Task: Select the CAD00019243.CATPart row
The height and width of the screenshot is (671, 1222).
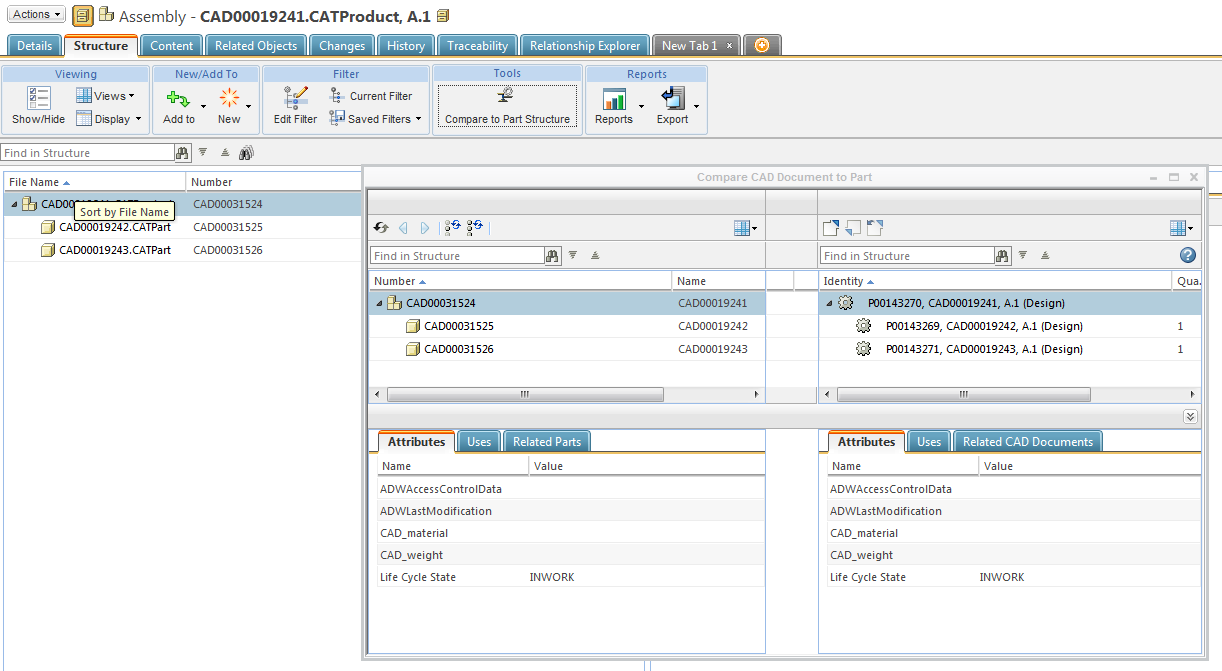Action: 183,250
